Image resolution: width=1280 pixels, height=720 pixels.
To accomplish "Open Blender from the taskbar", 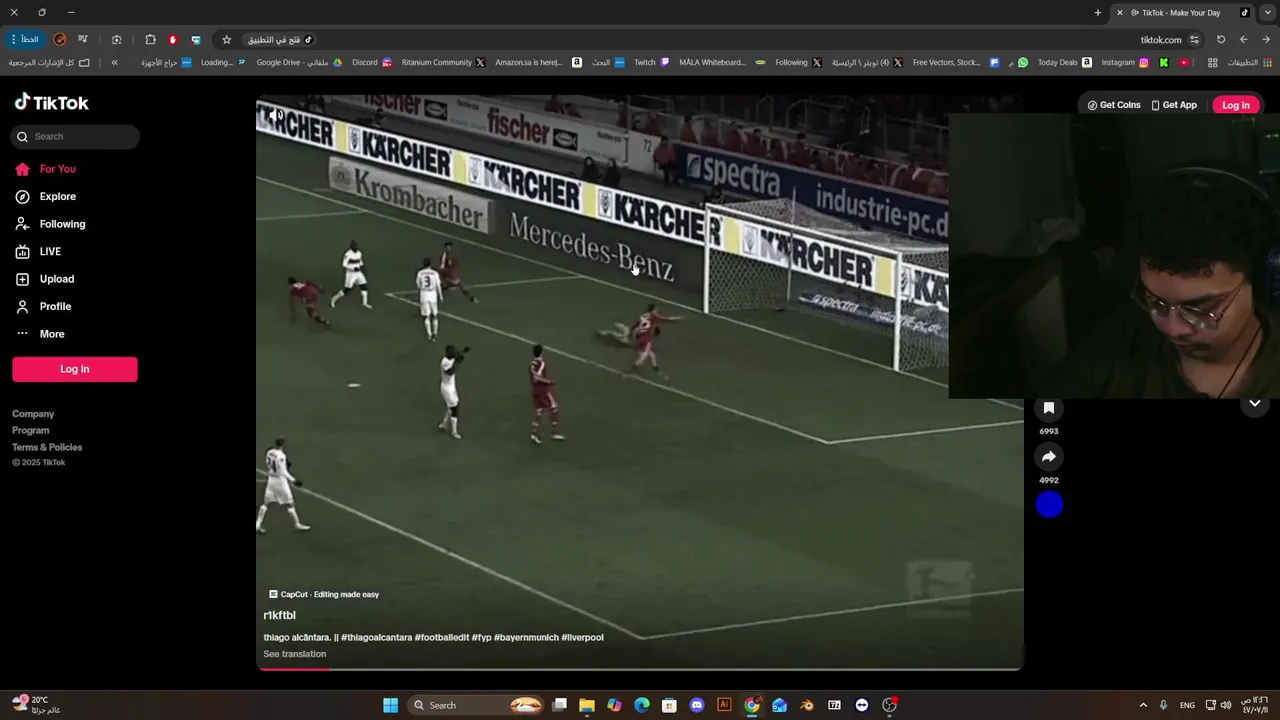I will tap(806, 705).
